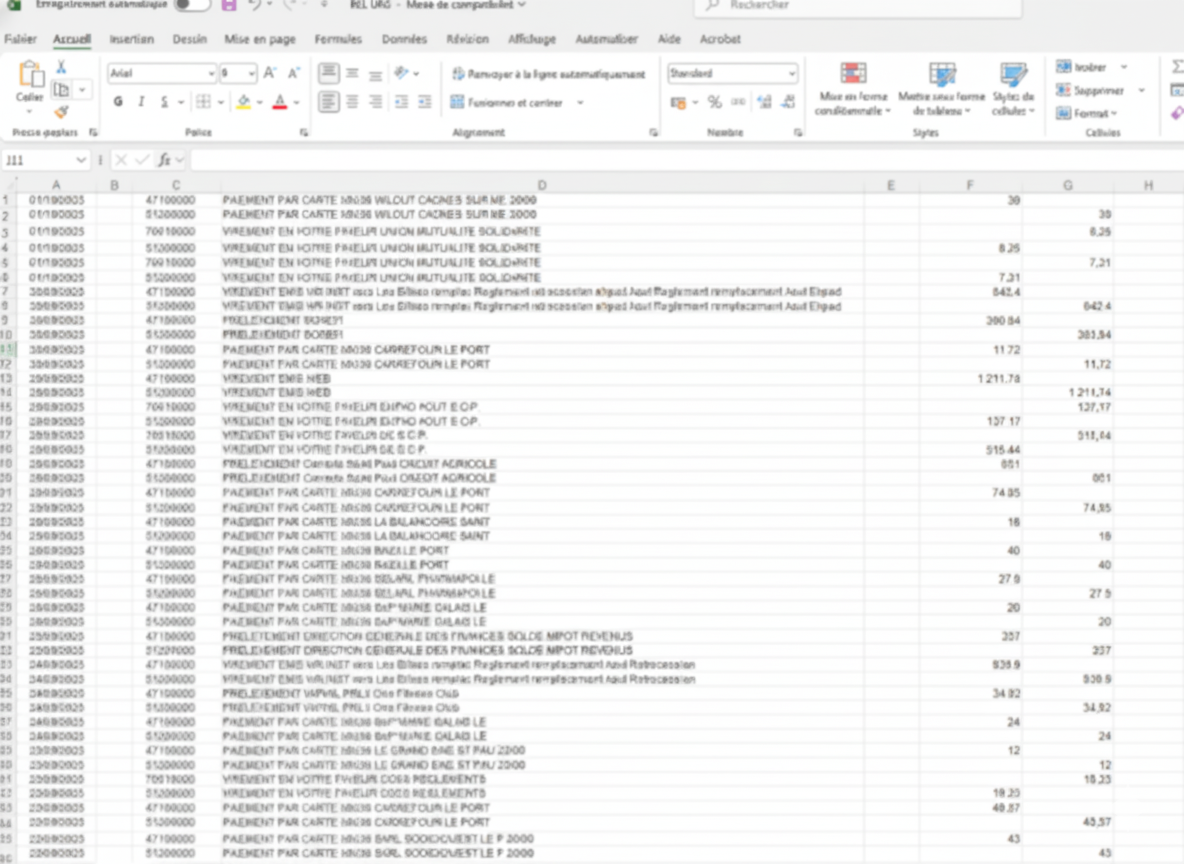Select column D header
This screenshot has width=1184, height=864.
point(541,185)
